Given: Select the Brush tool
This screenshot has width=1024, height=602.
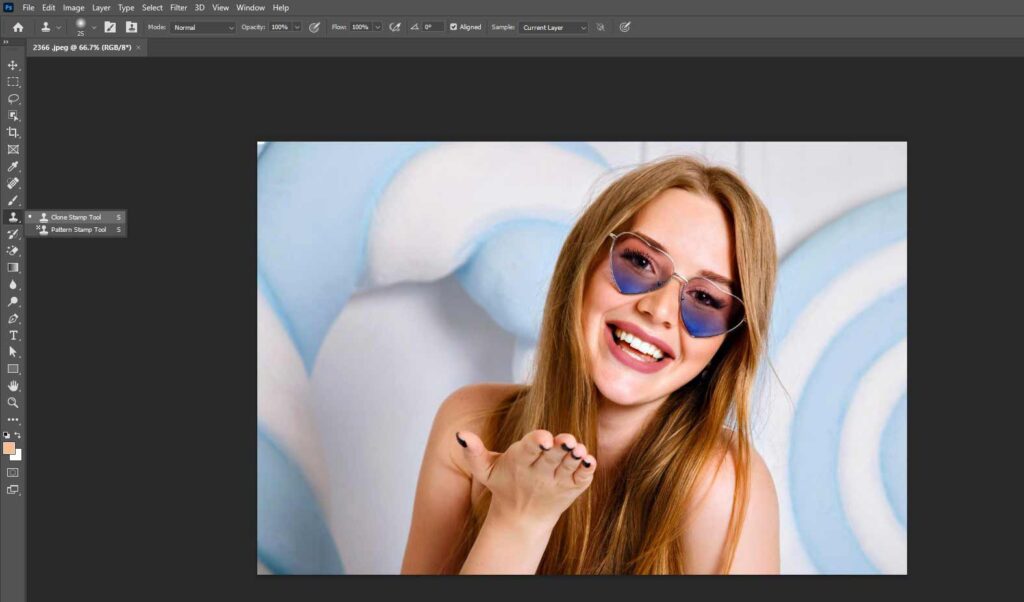Looking at the screenshot, I should tap(12, 200).
